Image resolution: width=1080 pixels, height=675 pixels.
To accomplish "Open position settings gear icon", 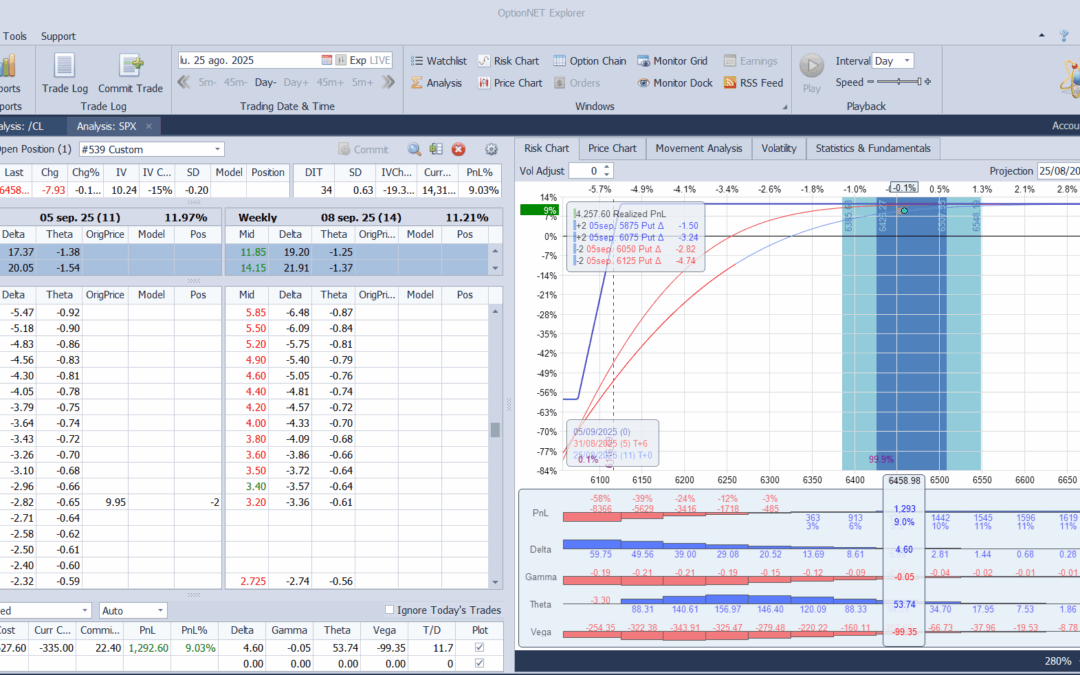I will tap(491, 149).
